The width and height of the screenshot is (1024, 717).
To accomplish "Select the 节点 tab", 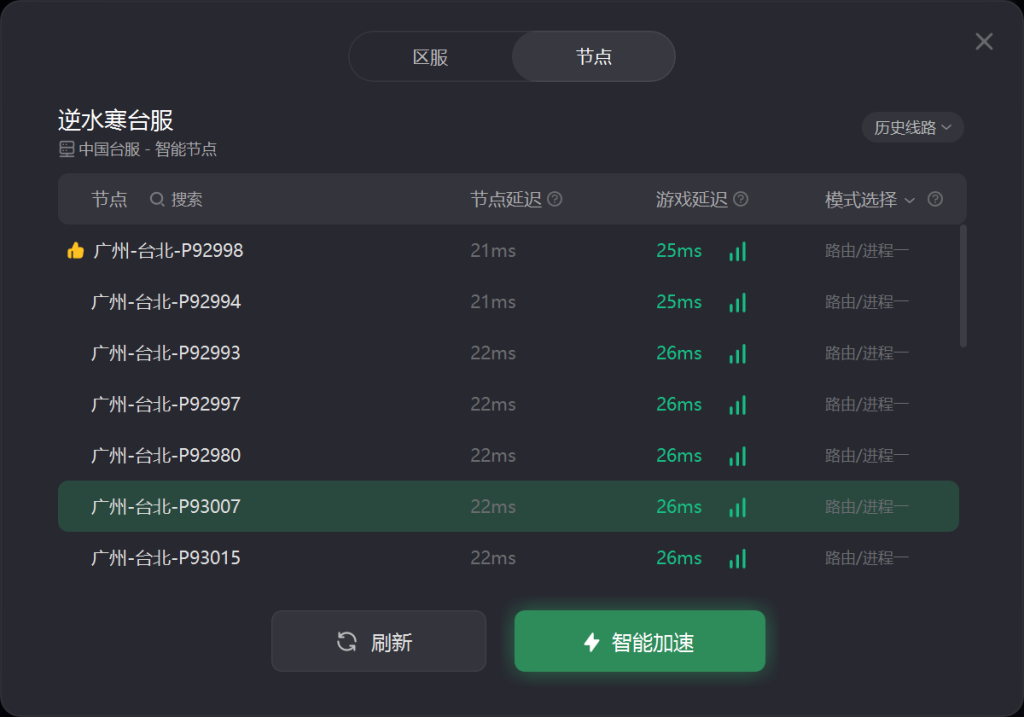I will [594, 57].
